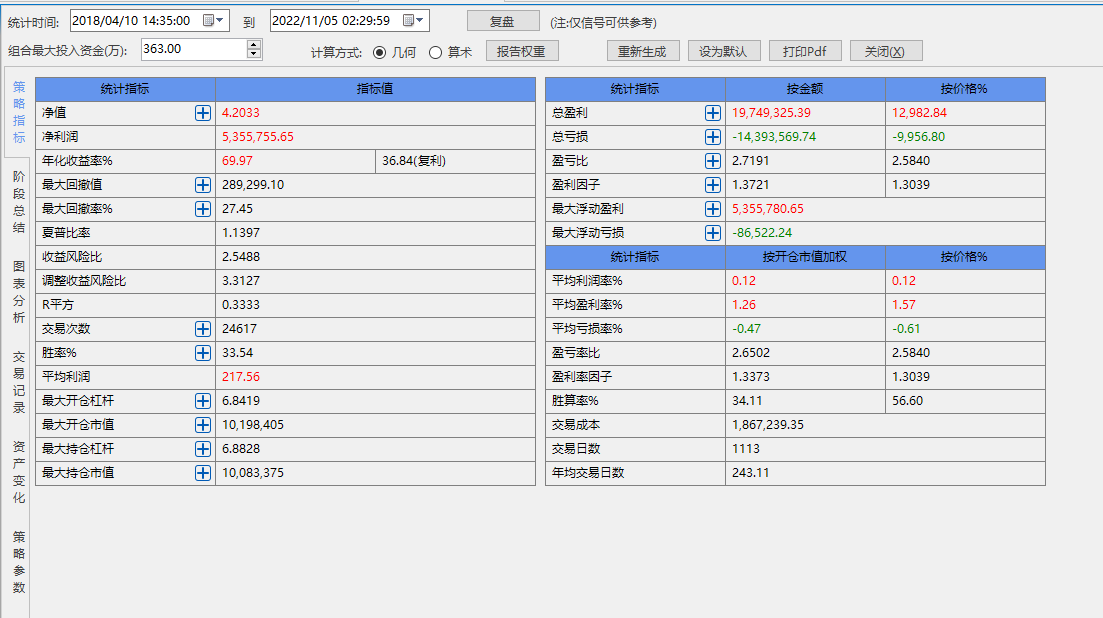Image resolution: width=1103 pixels, height=618 pixels.
Task: Open the 交易记录 side tab
Action: (x=18, y=381)
